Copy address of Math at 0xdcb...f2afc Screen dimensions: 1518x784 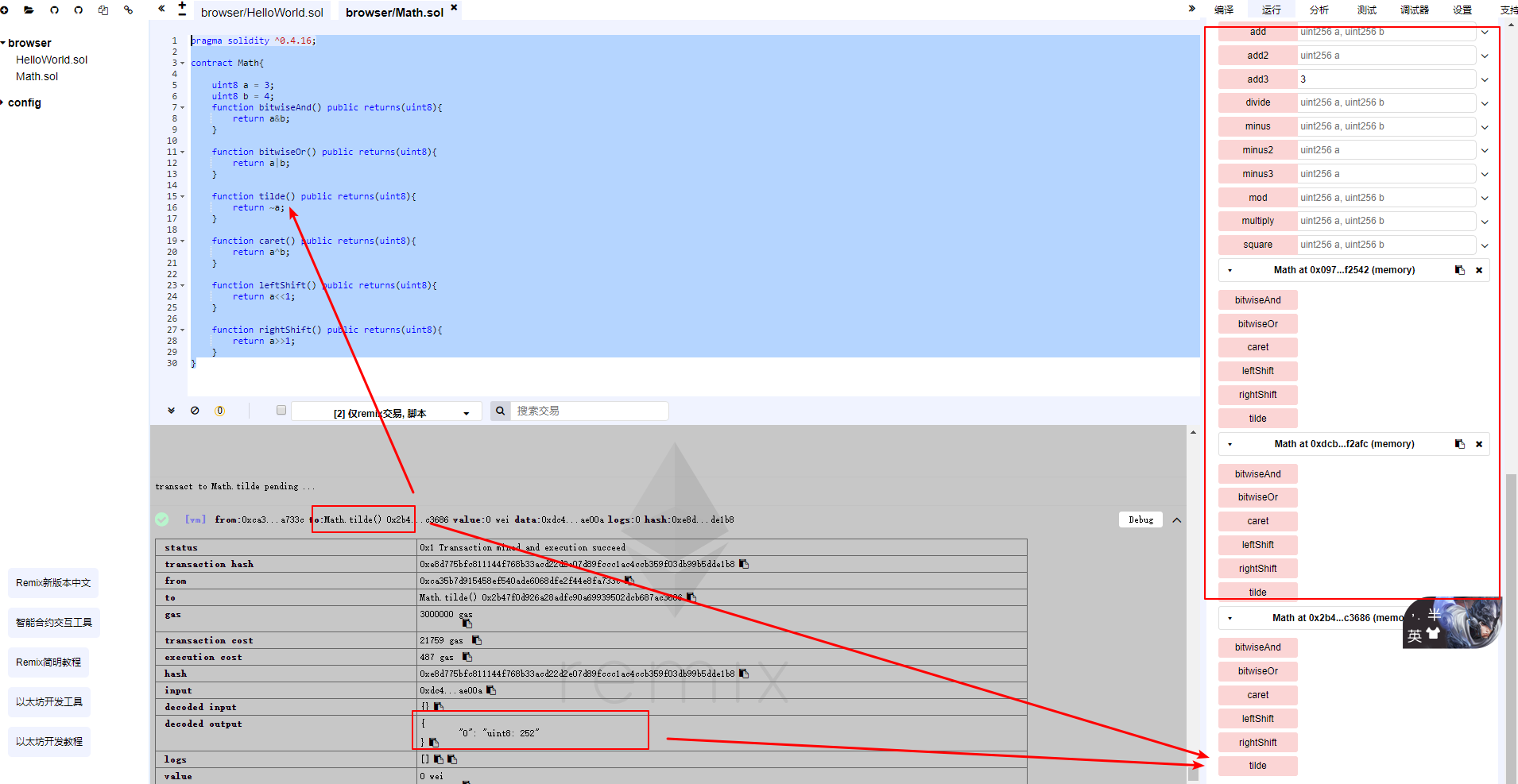[x=1460, y=444]
